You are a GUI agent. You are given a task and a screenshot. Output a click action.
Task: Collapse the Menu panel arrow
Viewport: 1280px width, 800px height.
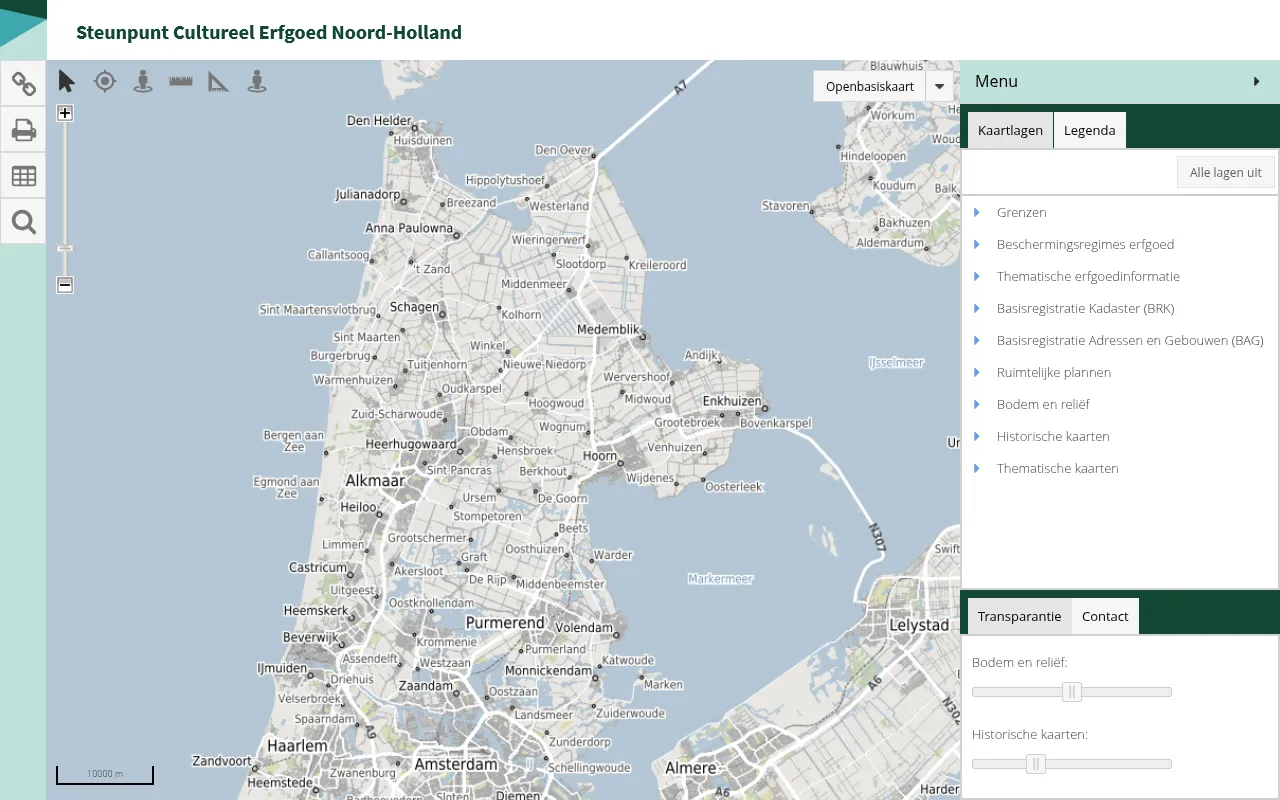1257,82
